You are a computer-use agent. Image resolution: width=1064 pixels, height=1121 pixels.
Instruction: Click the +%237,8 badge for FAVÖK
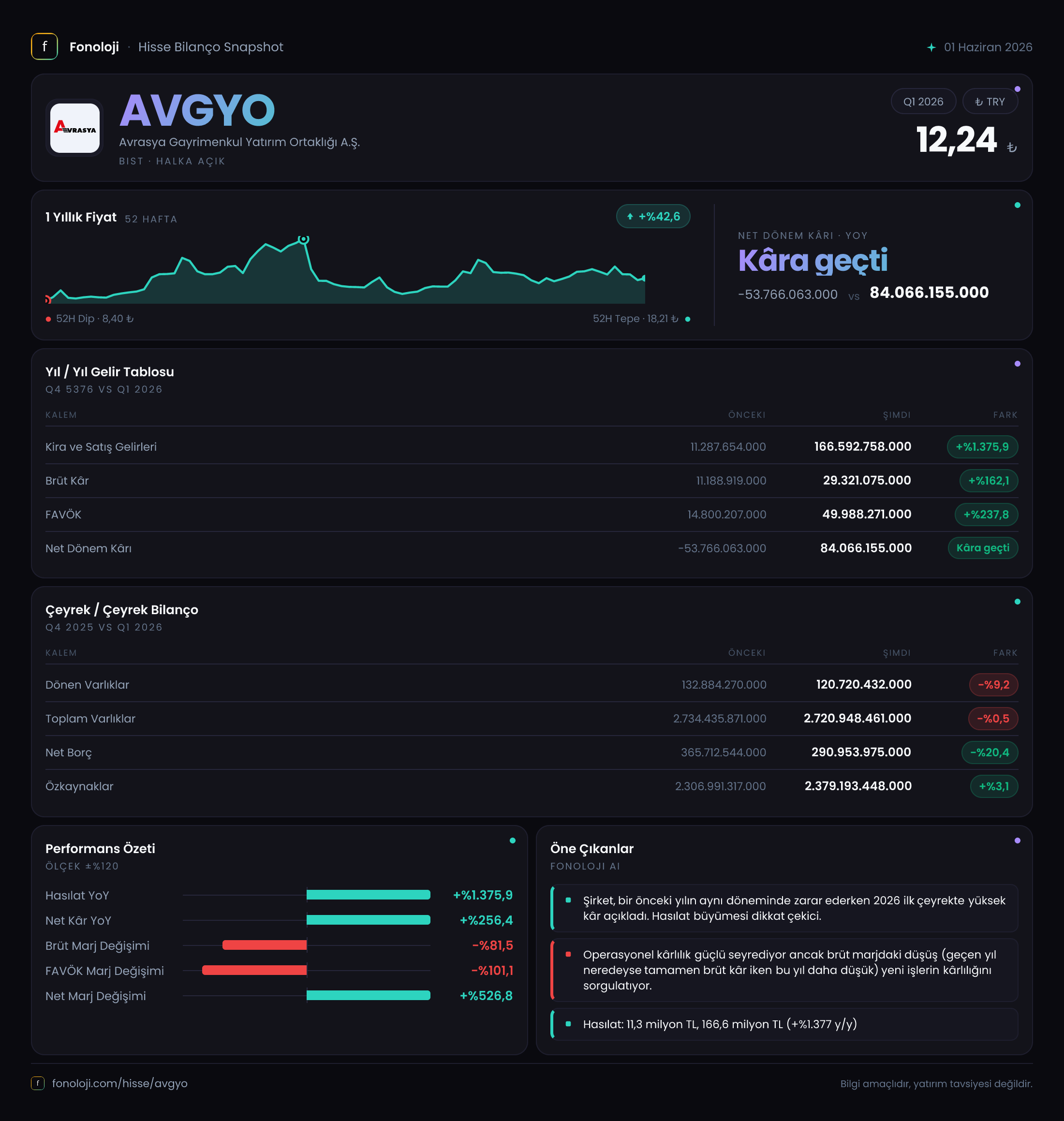pyautogui.click(x=986, y=514)
